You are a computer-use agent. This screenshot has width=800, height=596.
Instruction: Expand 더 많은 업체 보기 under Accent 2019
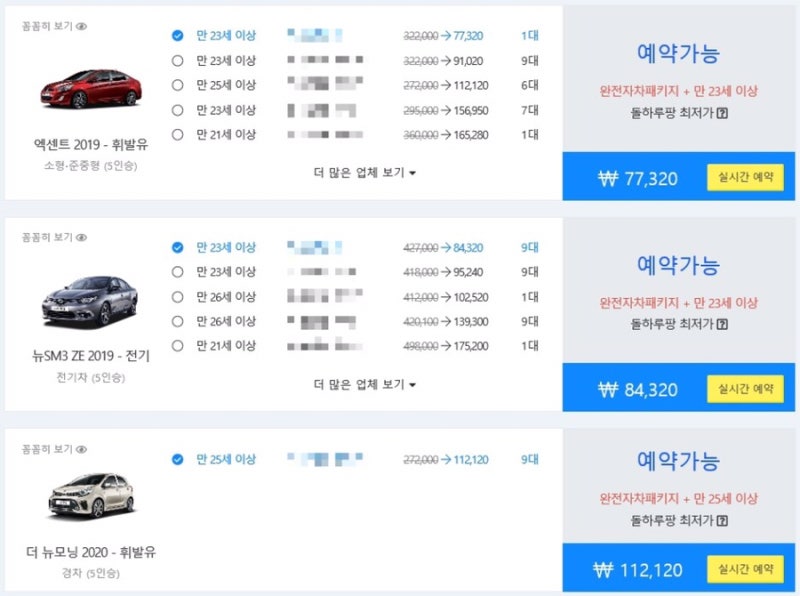[365, 173]
